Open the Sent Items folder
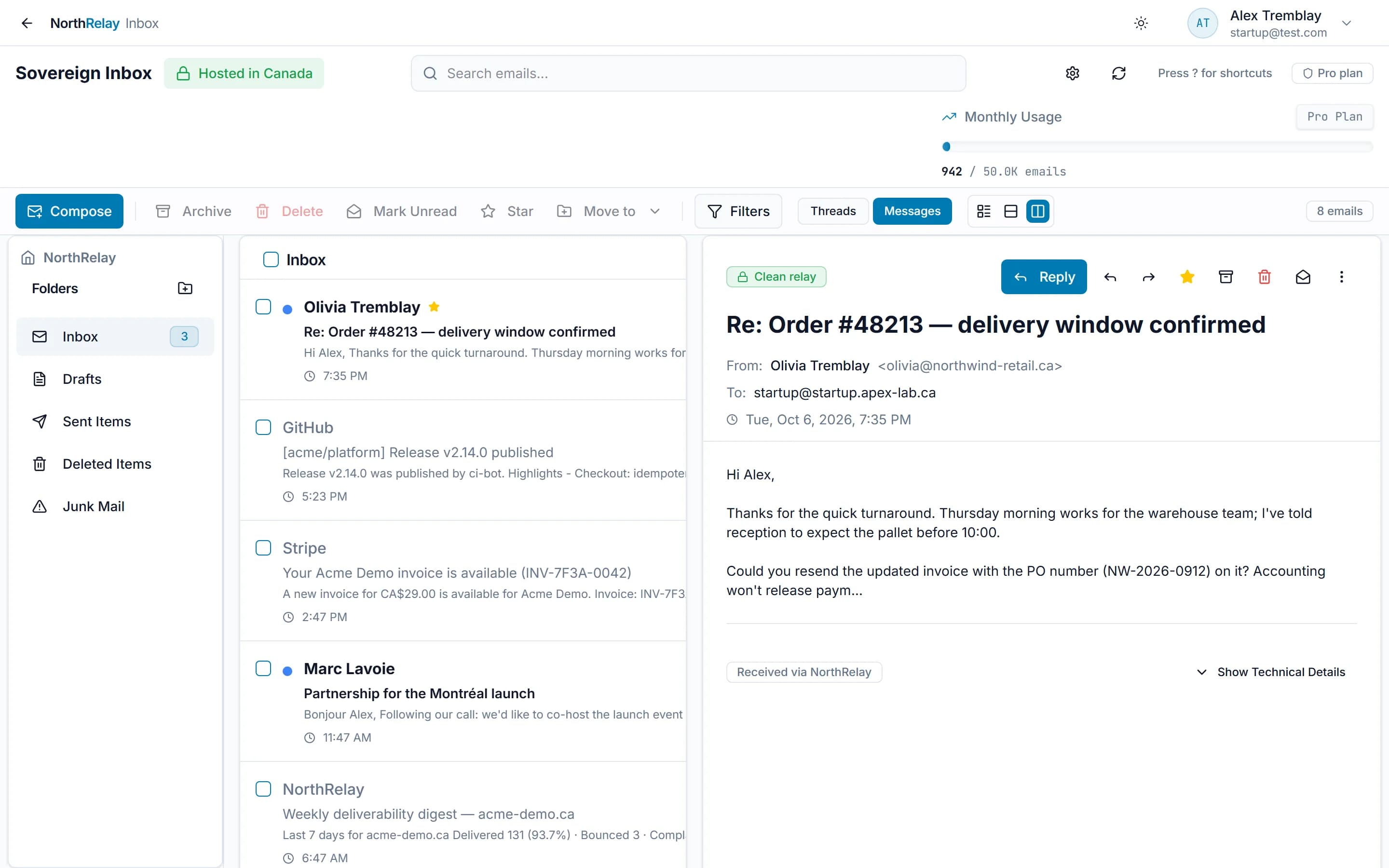1389x868 pixels. point(115,421)
